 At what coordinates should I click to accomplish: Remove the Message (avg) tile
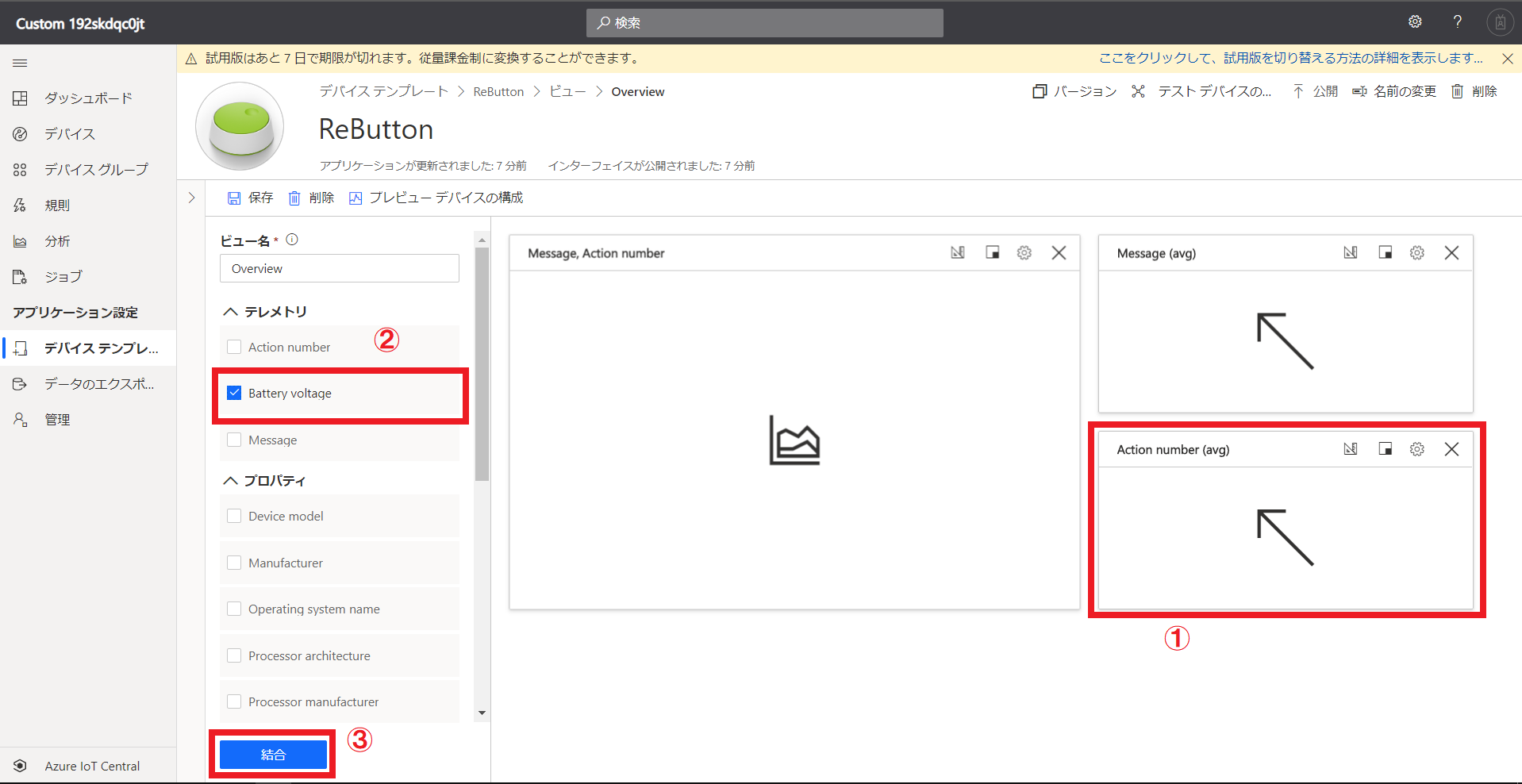coord(1451,252)
